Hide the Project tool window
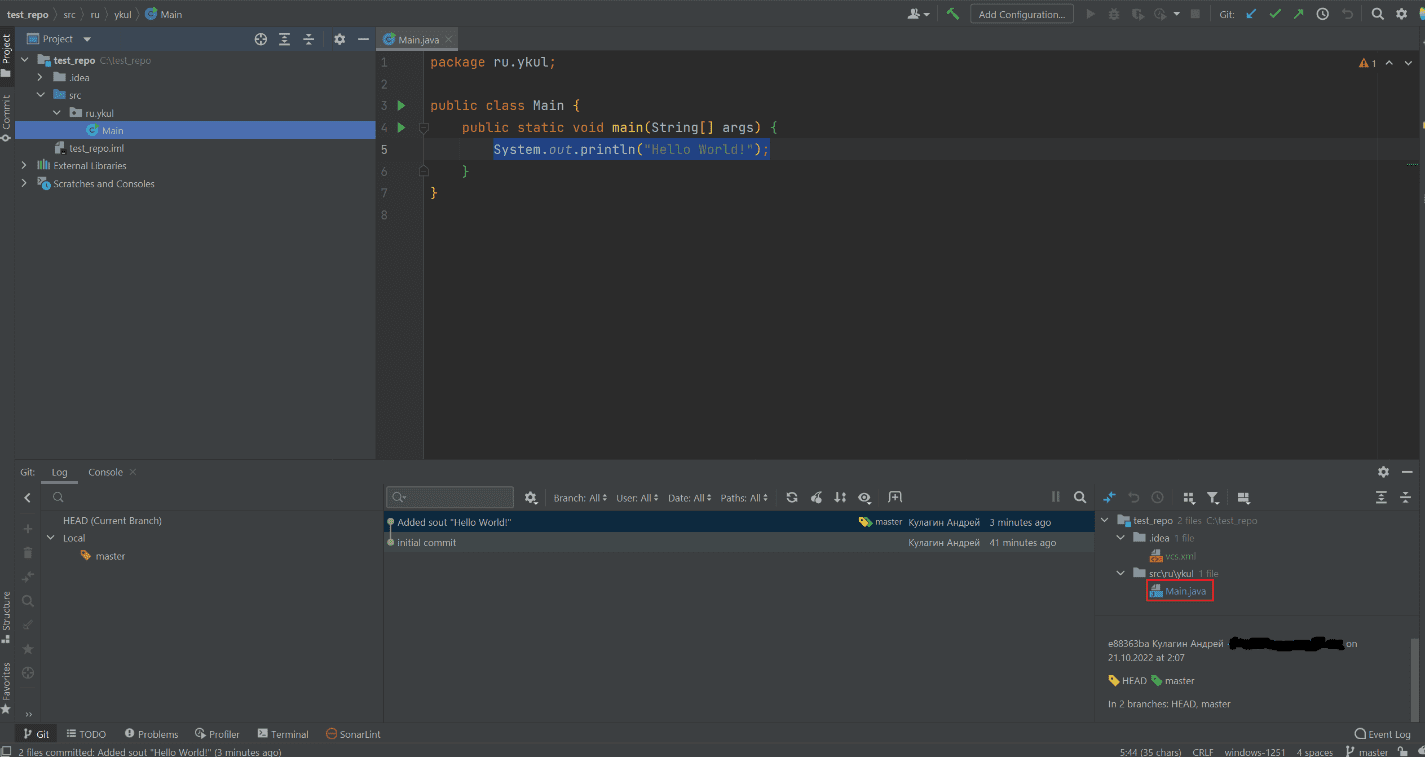Image resolution: width=1425 pixels, height=757 pixels. tap(363, 39)
